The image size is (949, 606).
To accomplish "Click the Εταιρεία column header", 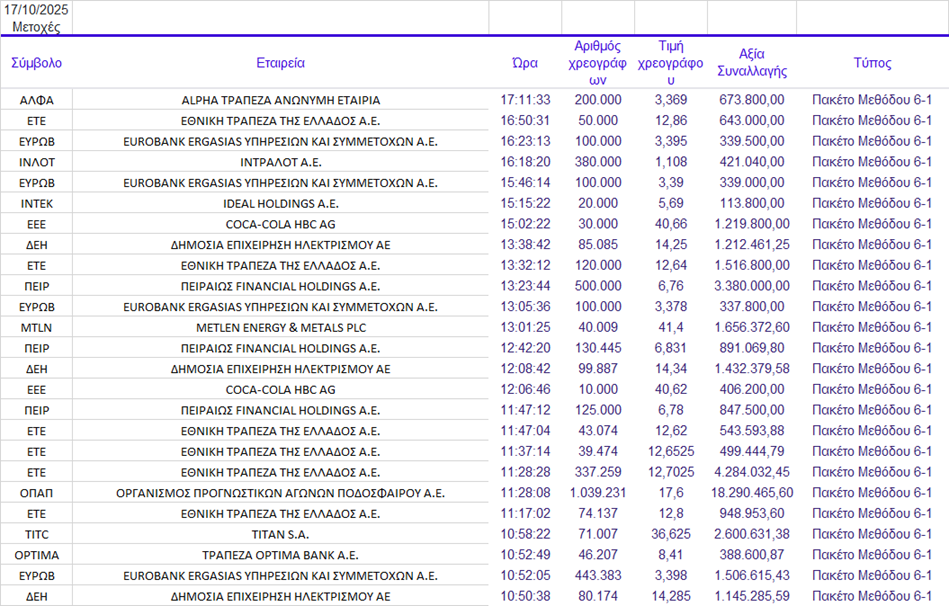I will (x=280, y=63).
